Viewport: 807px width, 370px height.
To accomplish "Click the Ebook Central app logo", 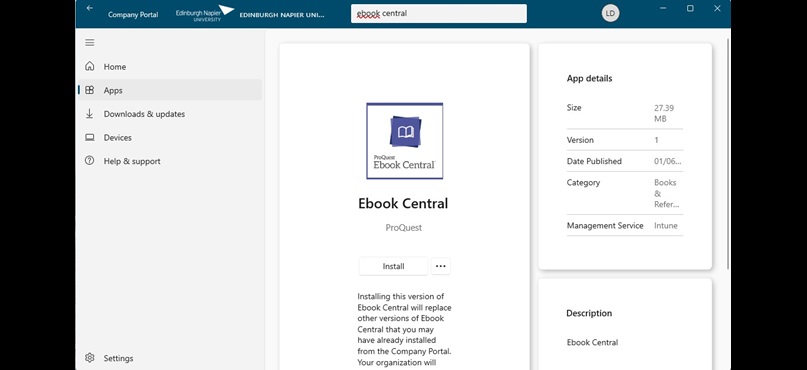I will (x=405, y=141).
